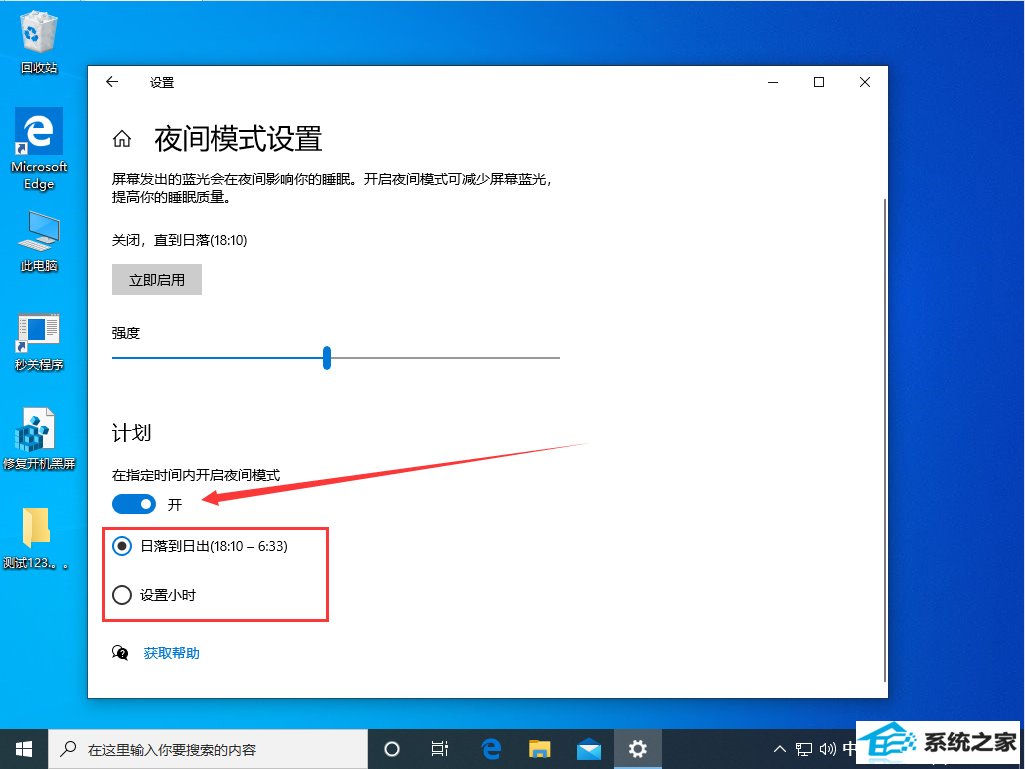Turn off the scheduled night light toggle
Screen dimensions: 1025x769
(x=134, y=504)
